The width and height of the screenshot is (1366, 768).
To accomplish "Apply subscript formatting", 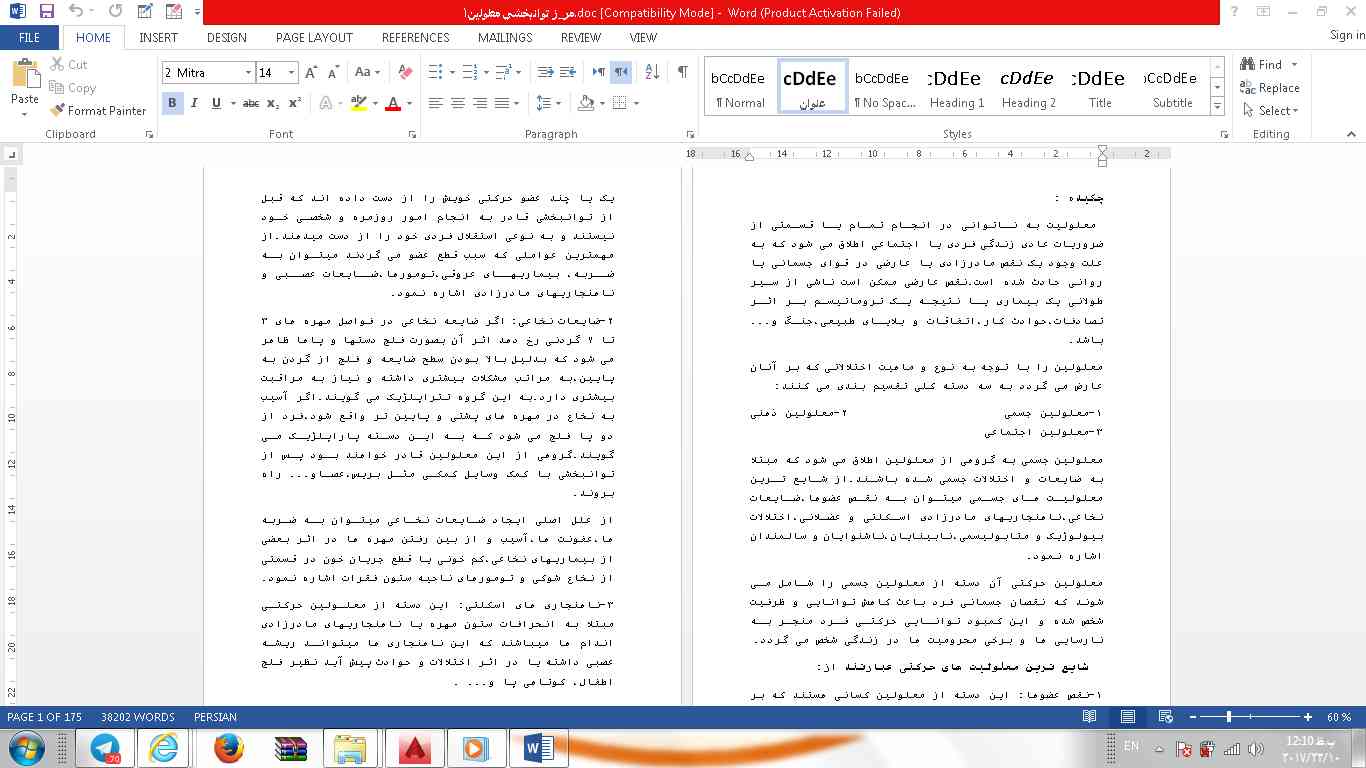I will [x=275, y=103].
